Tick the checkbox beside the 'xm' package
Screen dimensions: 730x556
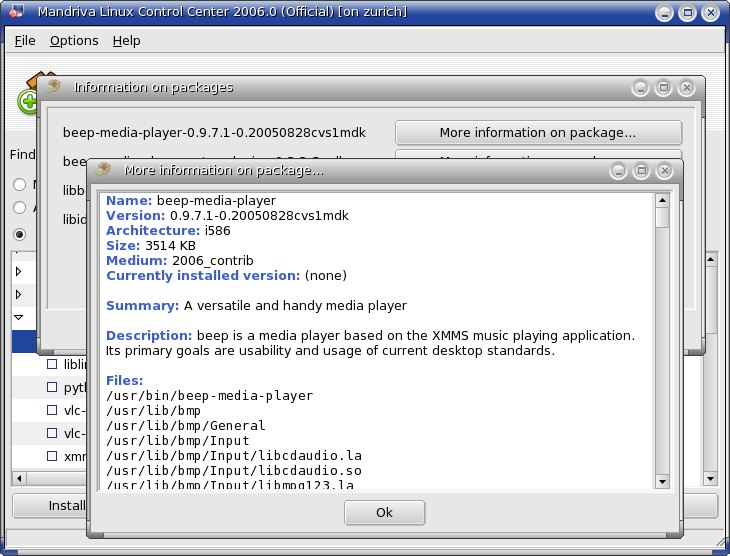(x=52, y=456)
